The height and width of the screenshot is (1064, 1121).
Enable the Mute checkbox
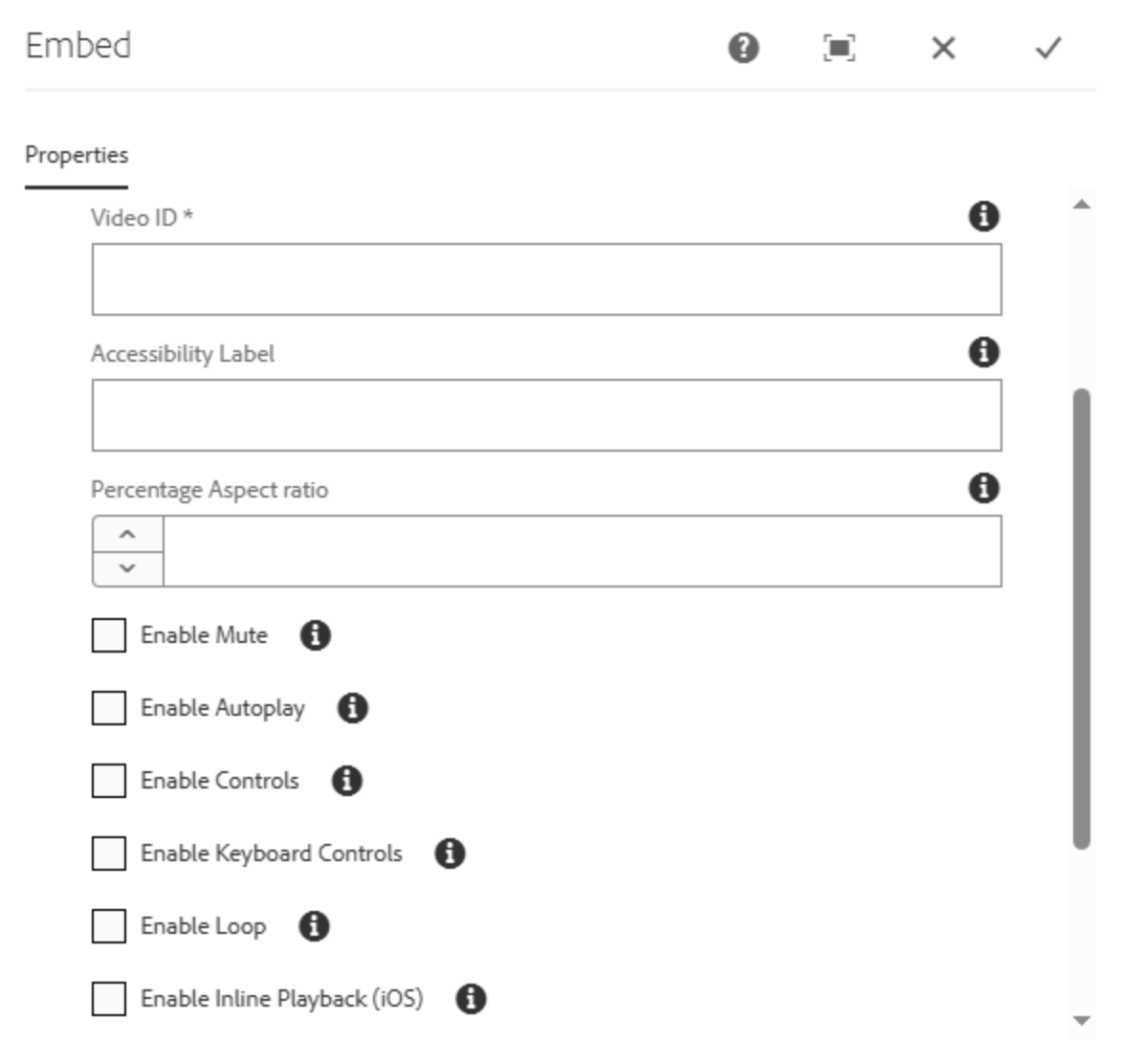(x=108, y=633)
